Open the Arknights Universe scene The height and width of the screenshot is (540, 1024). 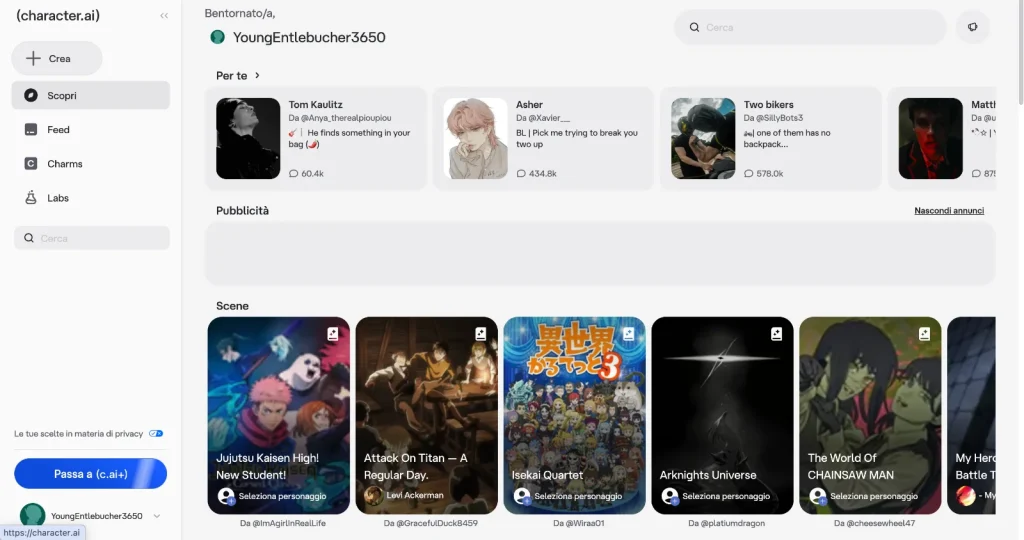pos(722,415)
